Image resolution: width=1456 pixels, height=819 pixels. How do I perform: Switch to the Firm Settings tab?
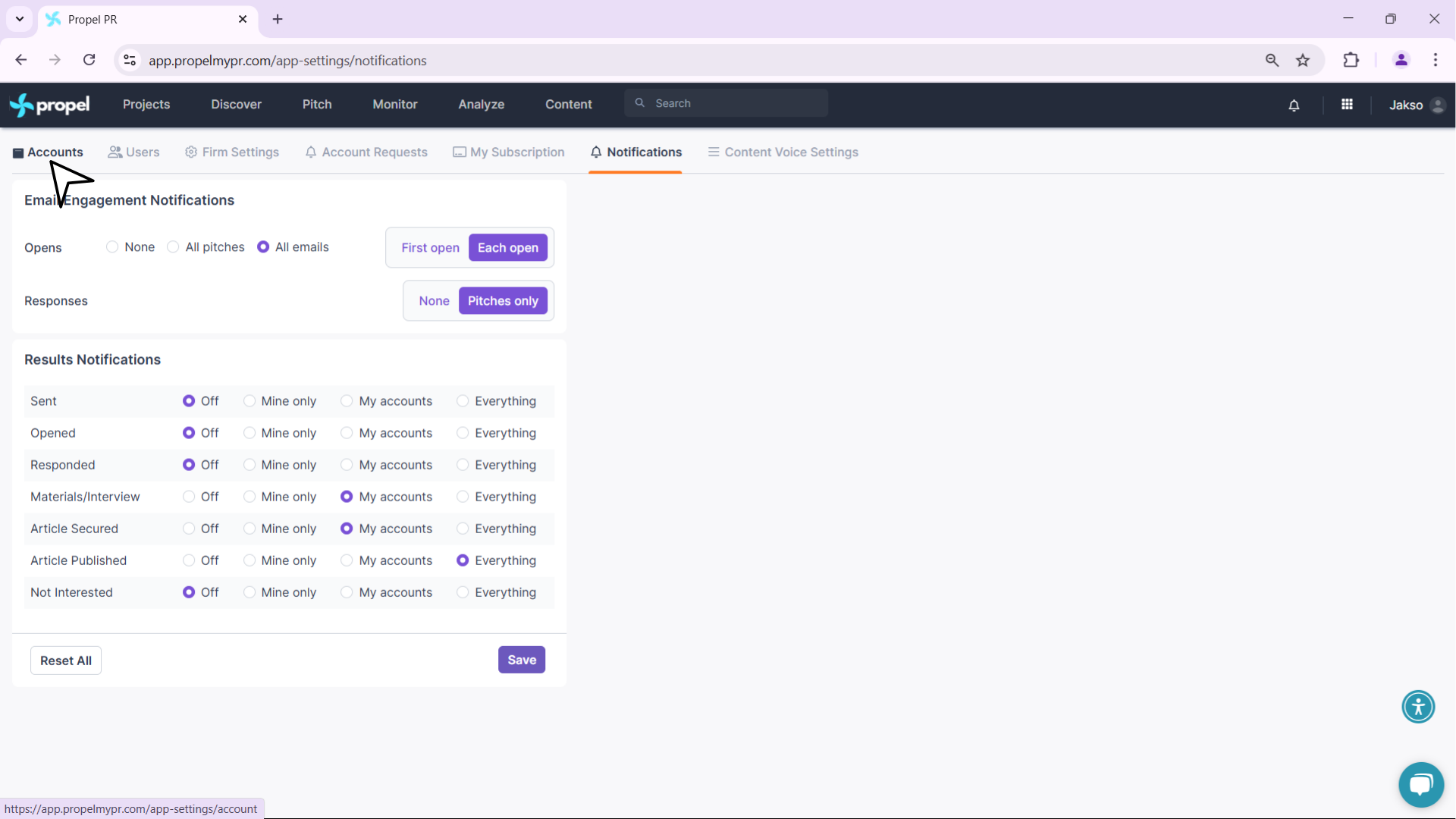tap(232, 152)
